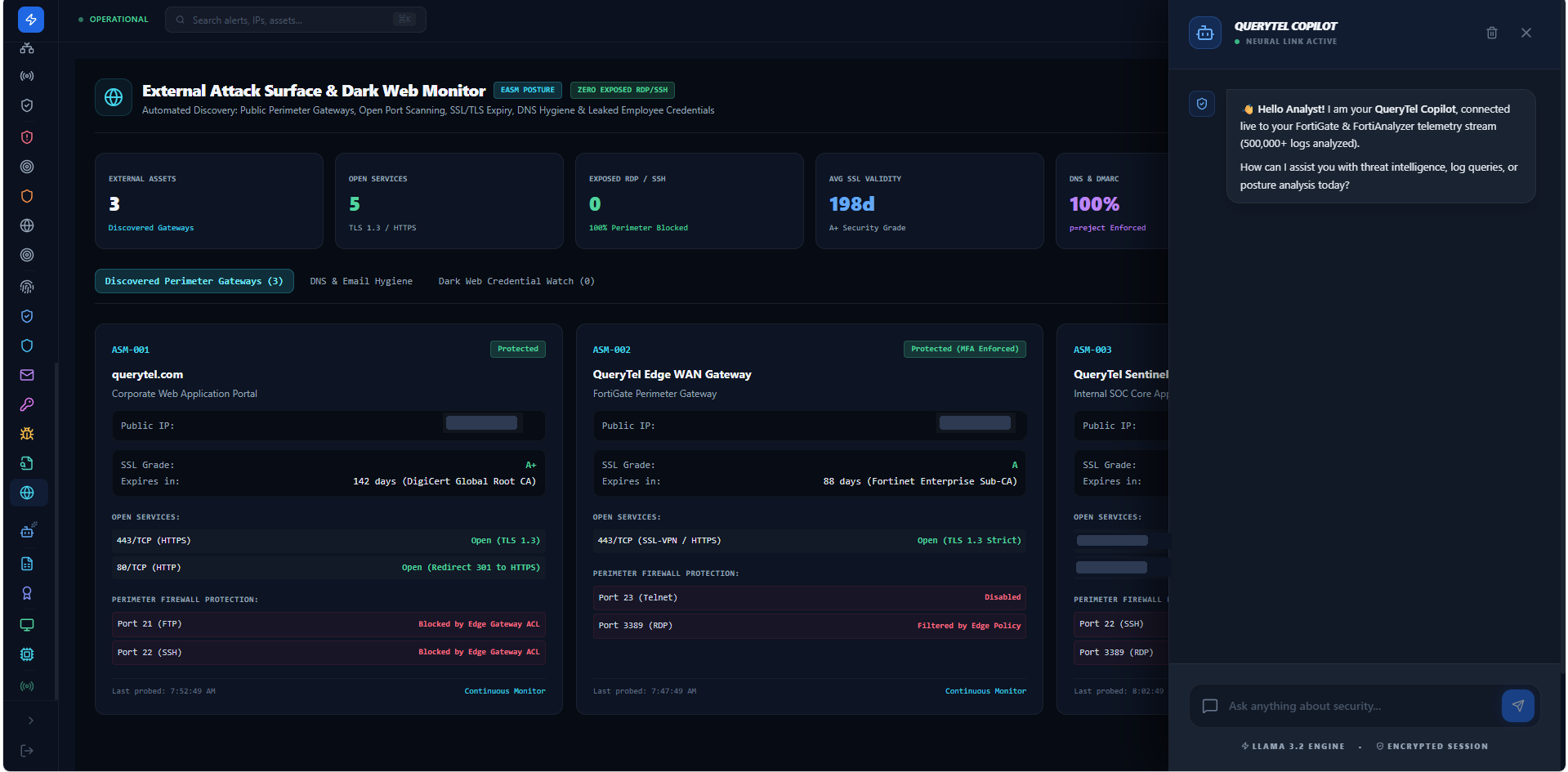
Task: Focus the Search alerts, IPs, assets field
Action: click(296, 20)
